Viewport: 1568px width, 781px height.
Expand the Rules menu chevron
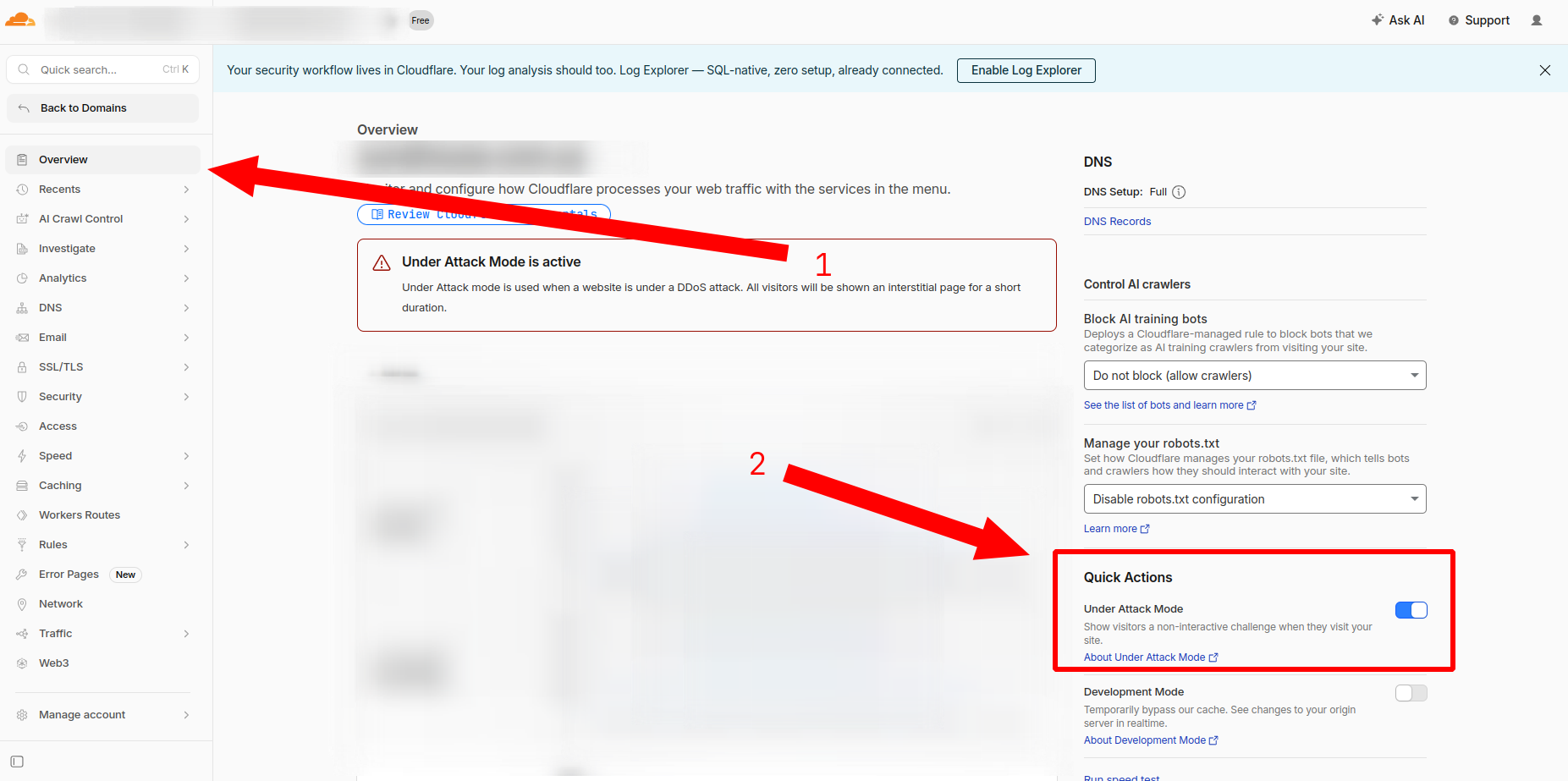click(x=186, y=545)
